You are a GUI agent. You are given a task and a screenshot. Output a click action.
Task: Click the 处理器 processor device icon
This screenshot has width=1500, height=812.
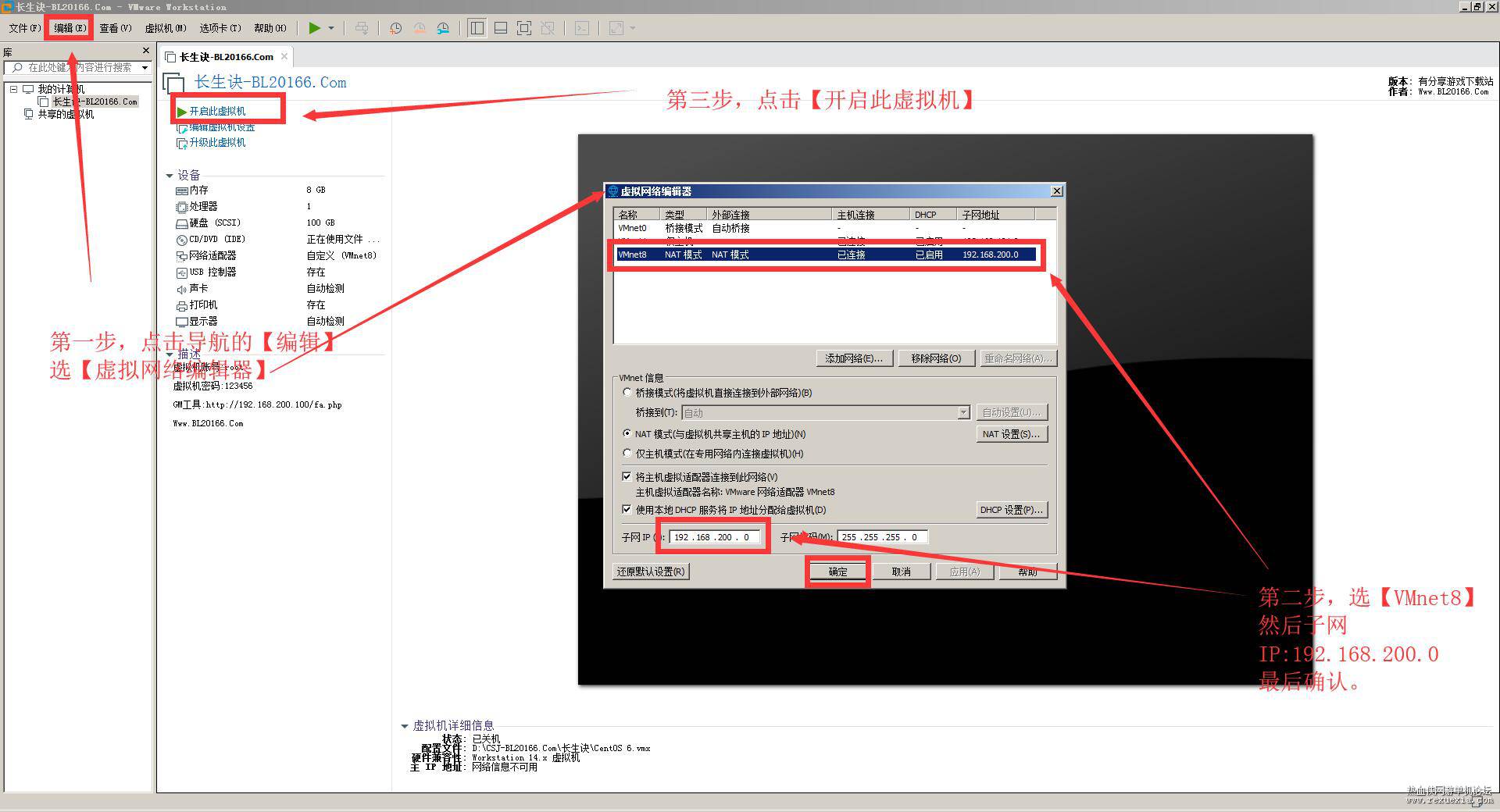[x=181, y=207]
